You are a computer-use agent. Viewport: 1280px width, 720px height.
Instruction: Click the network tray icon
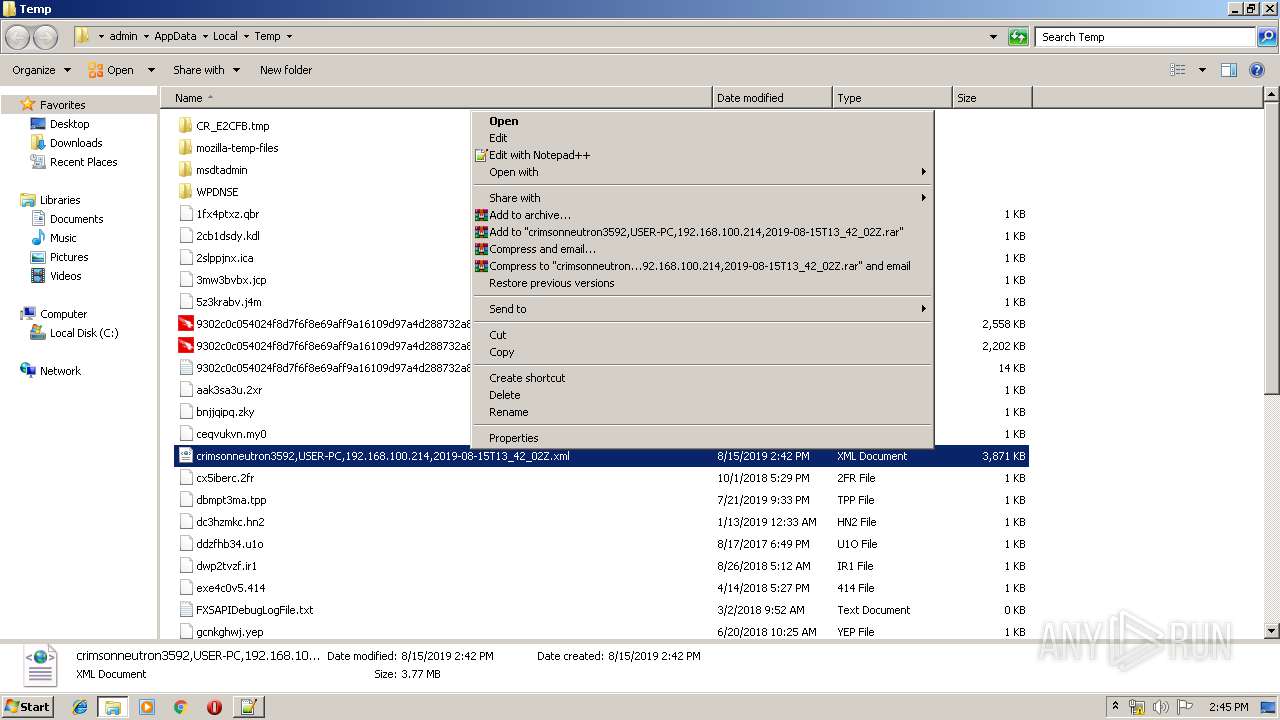point(1138,707)
